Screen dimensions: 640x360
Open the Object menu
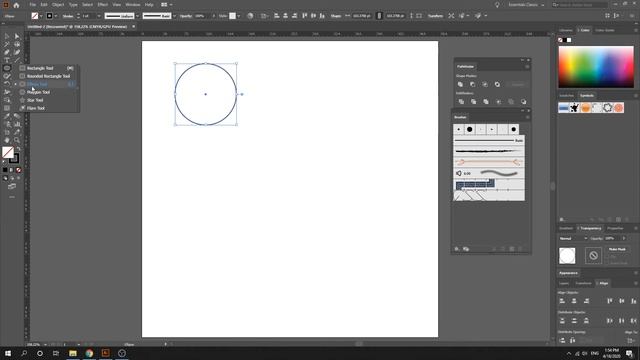pyautogui.click(x=58, y=5)
